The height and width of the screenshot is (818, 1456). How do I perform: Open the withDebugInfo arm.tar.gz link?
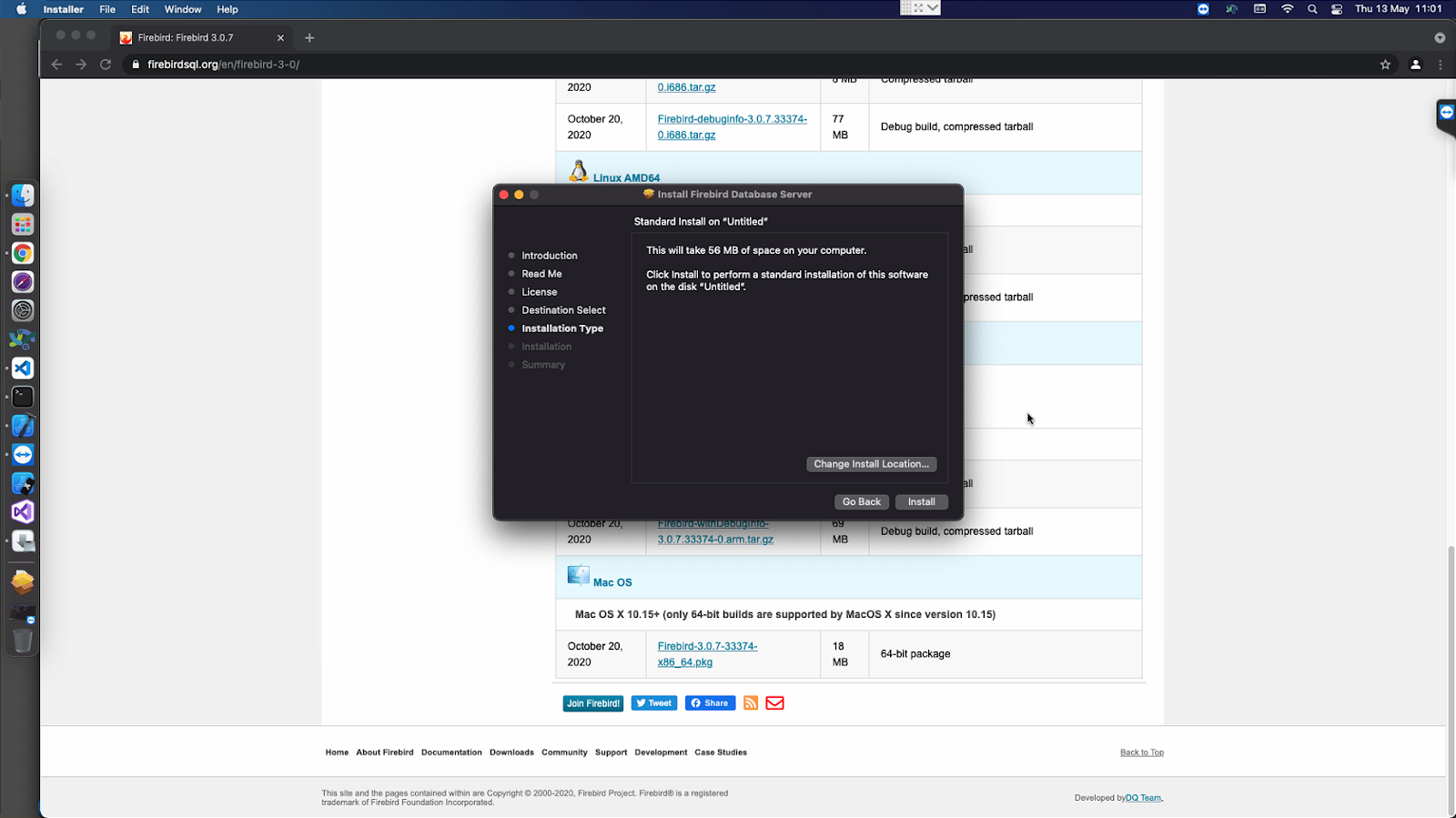(715, 531)
